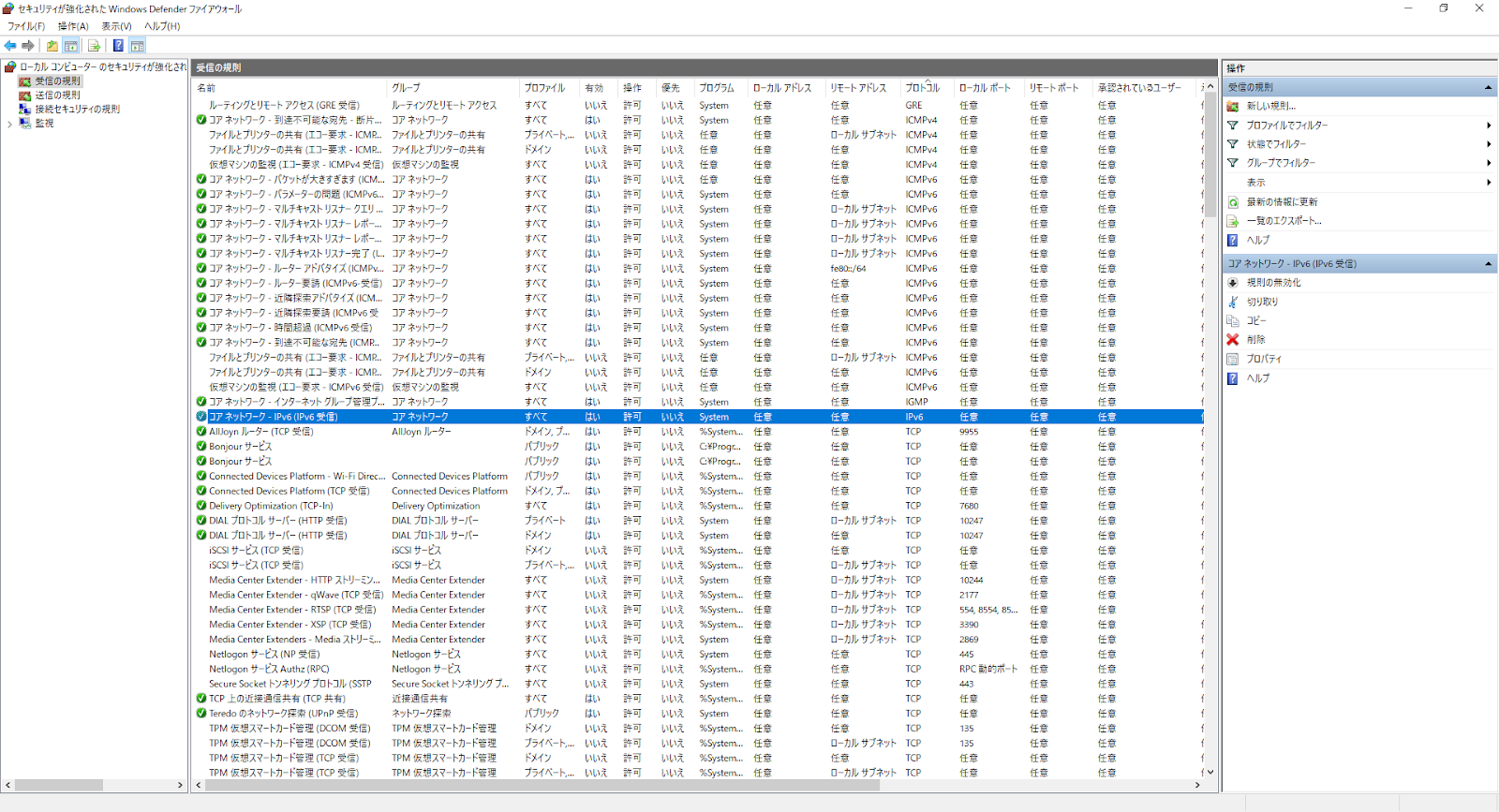Click the local port value 9955
1499x812 pixels.
pos(969,432)
